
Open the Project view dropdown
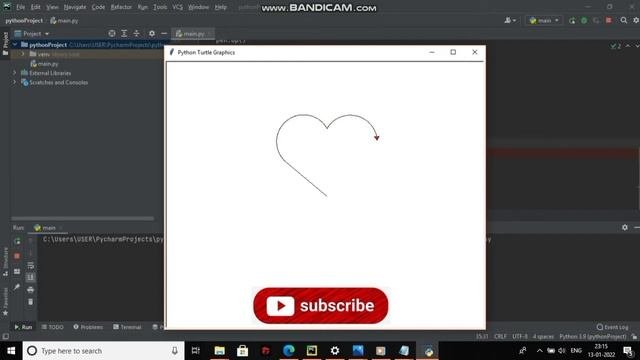[x=32, y=33]
